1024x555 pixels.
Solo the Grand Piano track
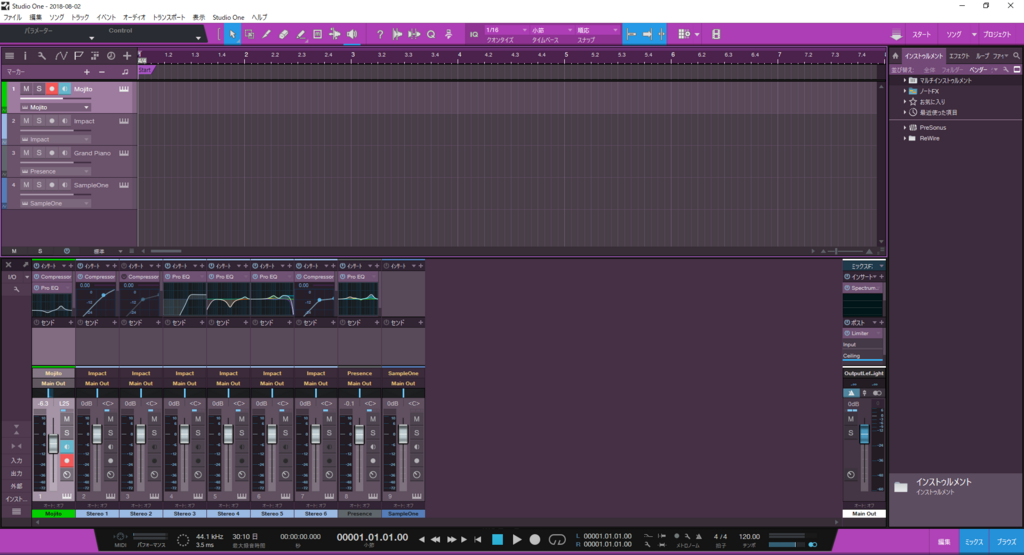(x=39, y=153)
